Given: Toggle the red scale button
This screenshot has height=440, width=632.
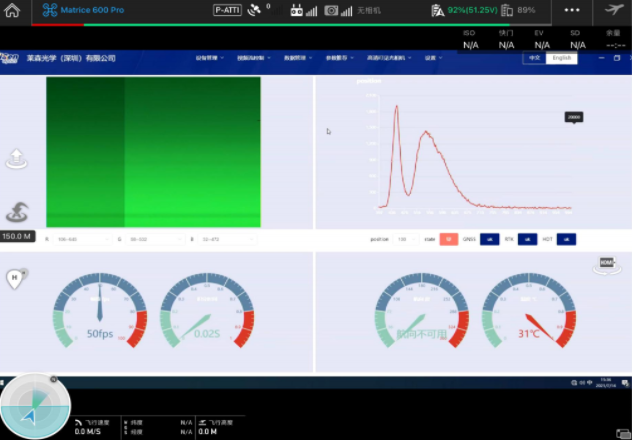Looking at the screenshot, I should point(449,239).
